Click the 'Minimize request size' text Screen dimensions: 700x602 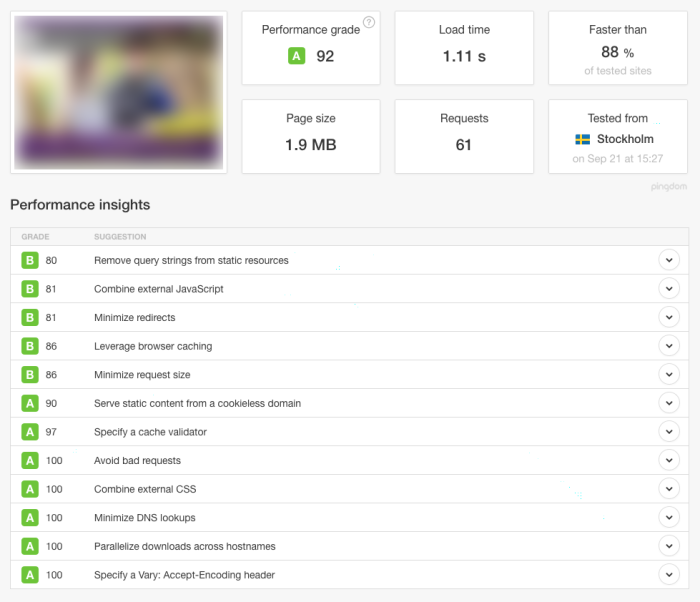[x=142, y=375]
